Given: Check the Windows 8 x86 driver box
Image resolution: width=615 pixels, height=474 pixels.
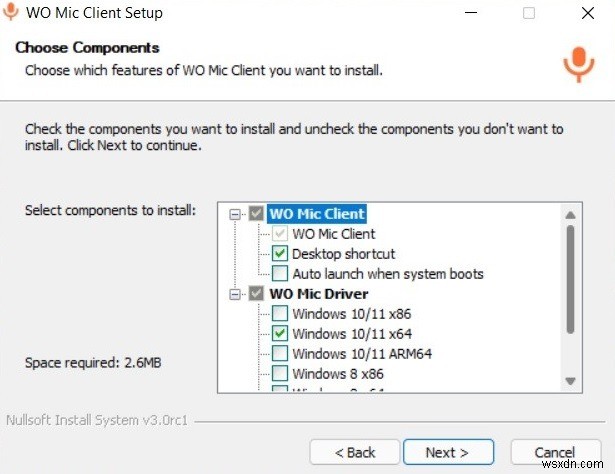Looking at the screenshot, I should [x=280, y=374].
